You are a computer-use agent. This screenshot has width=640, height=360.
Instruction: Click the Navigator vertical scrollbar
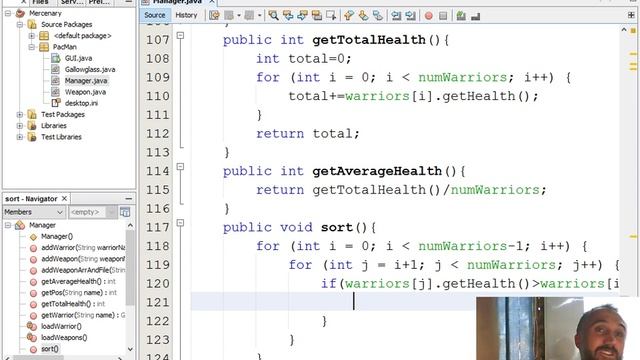coord(130,268)
